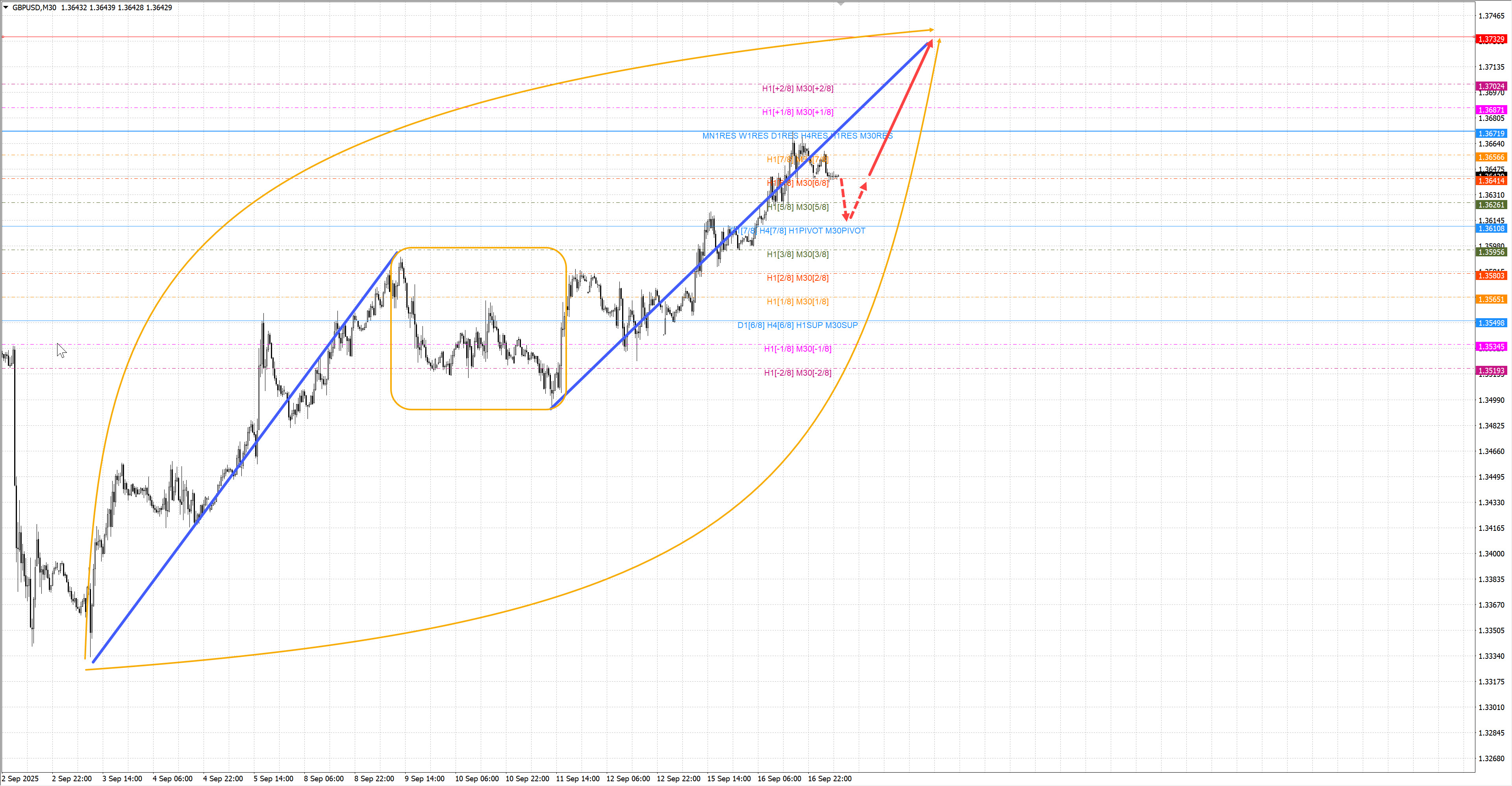This screenshot has width=1512, height=786.
Task: Click the GBPUSD,M30 chart title text
Action: pos(34,7)
